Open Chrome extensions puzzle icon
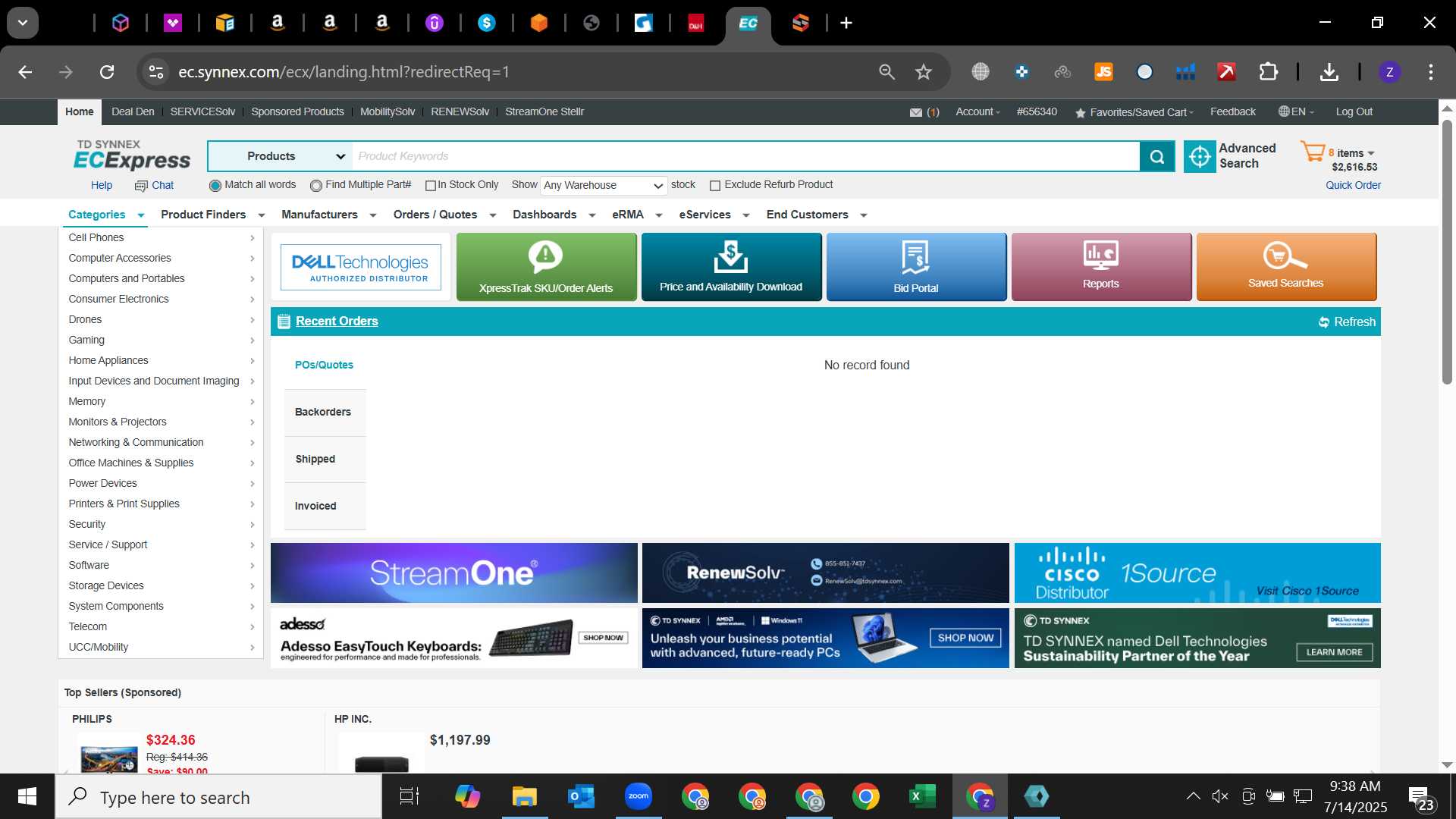 click(1268, 72)
